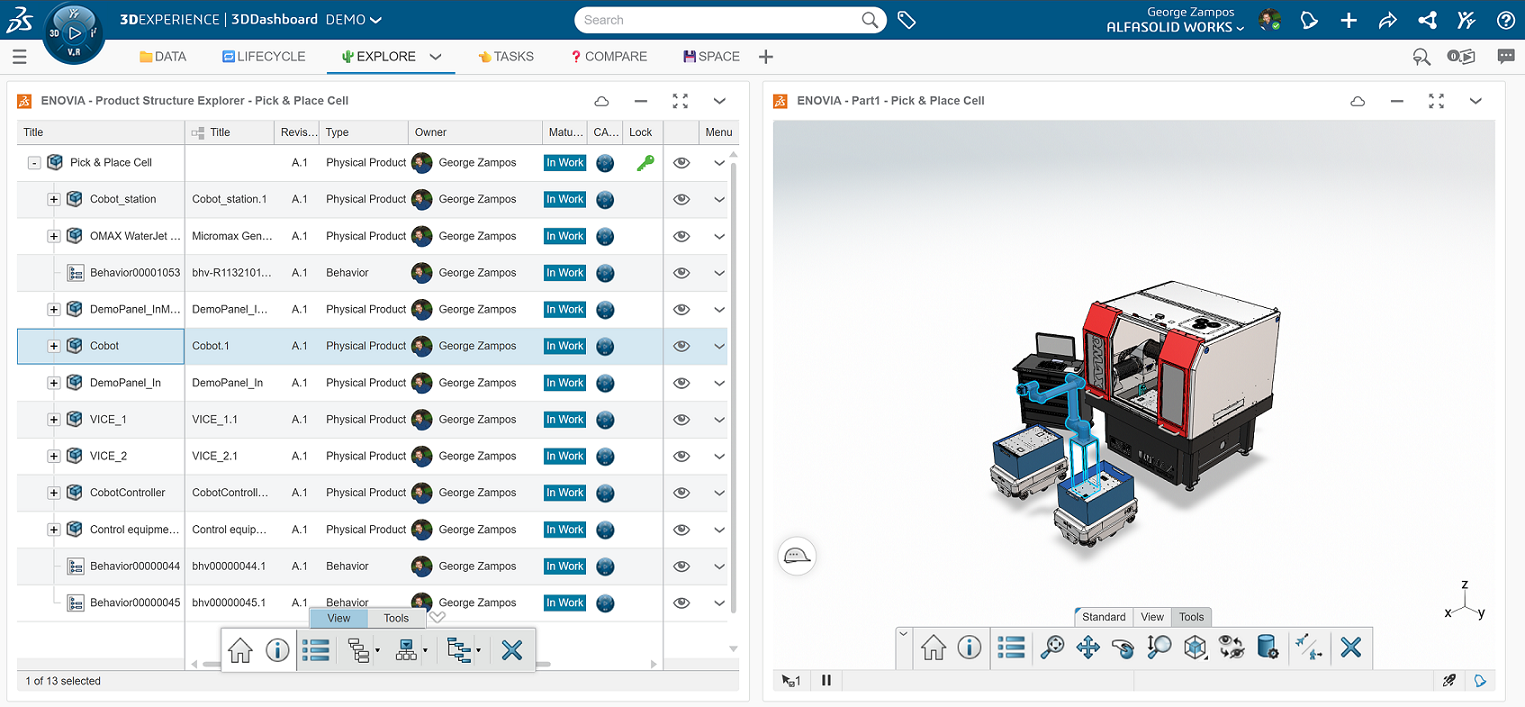Click the green lock key icon
The image size is (1525, 707).
coord(645,163)
